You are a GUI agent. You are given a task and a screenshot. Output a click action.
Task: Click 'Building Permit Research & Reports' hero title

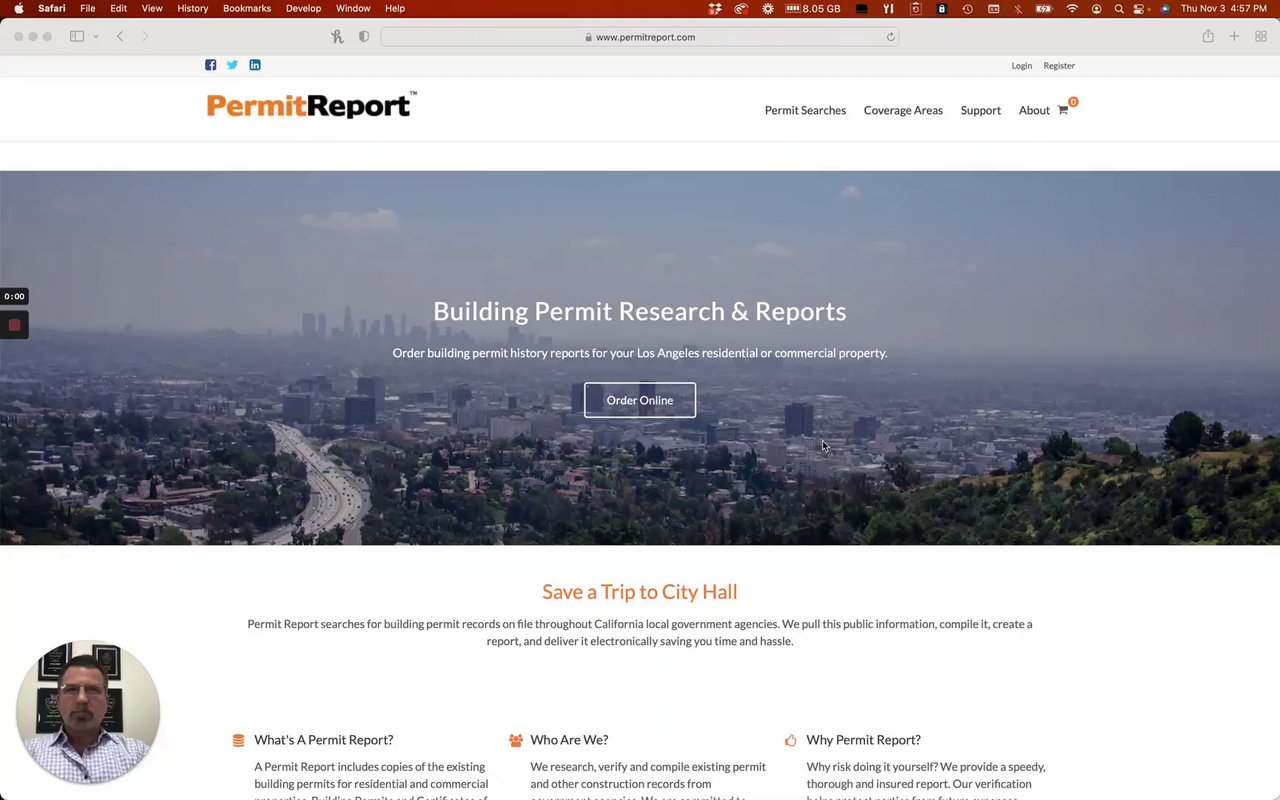tap(640, 311)
